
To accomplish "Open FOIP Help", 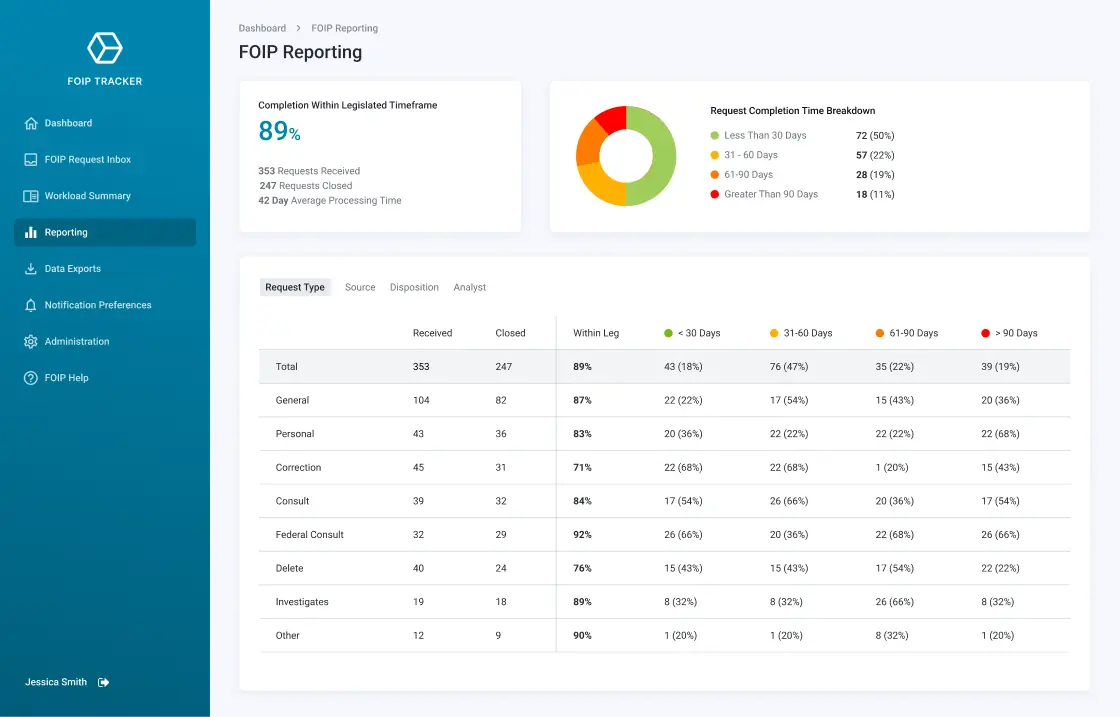I will tap(66, 377).
